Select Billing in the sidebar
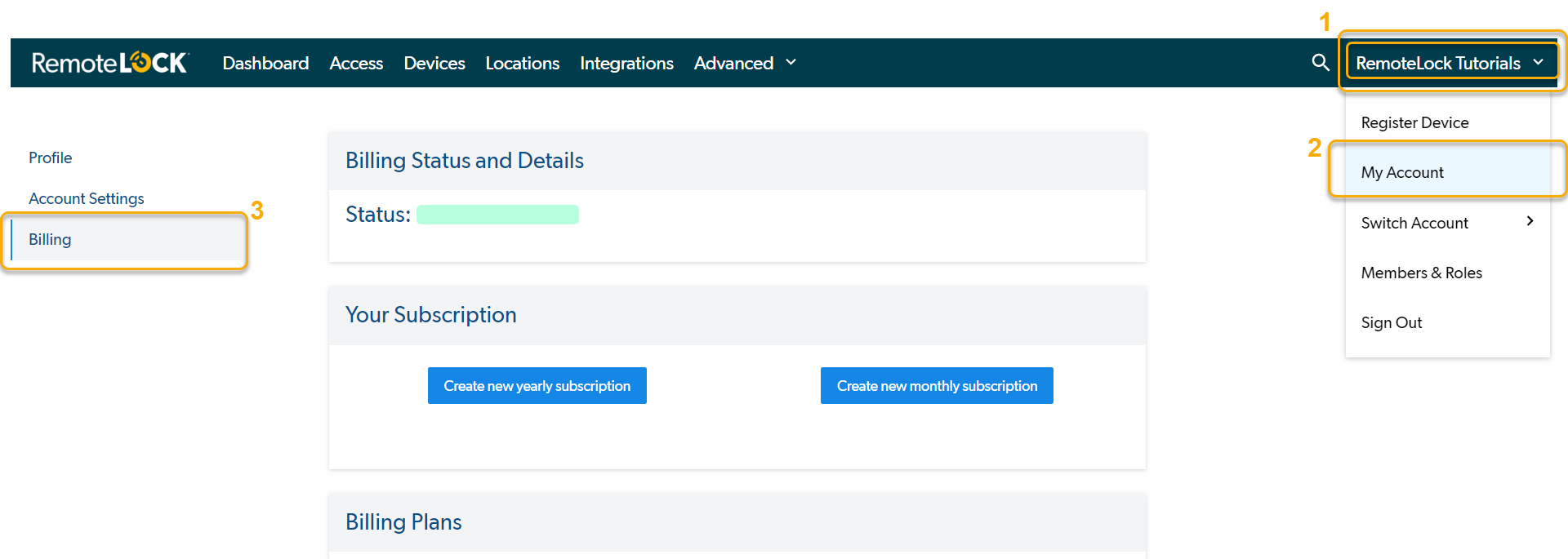This screenshot has width=1568, height=559. point(127,239)
